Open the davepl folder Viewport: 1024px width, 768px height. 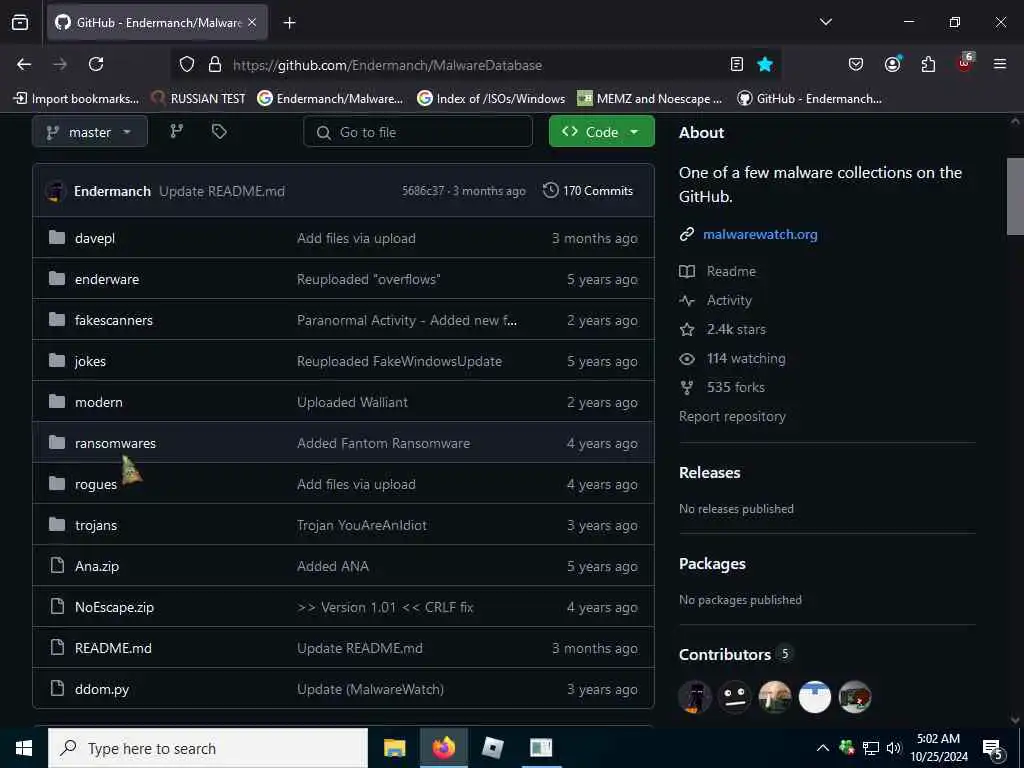point(95,238)
